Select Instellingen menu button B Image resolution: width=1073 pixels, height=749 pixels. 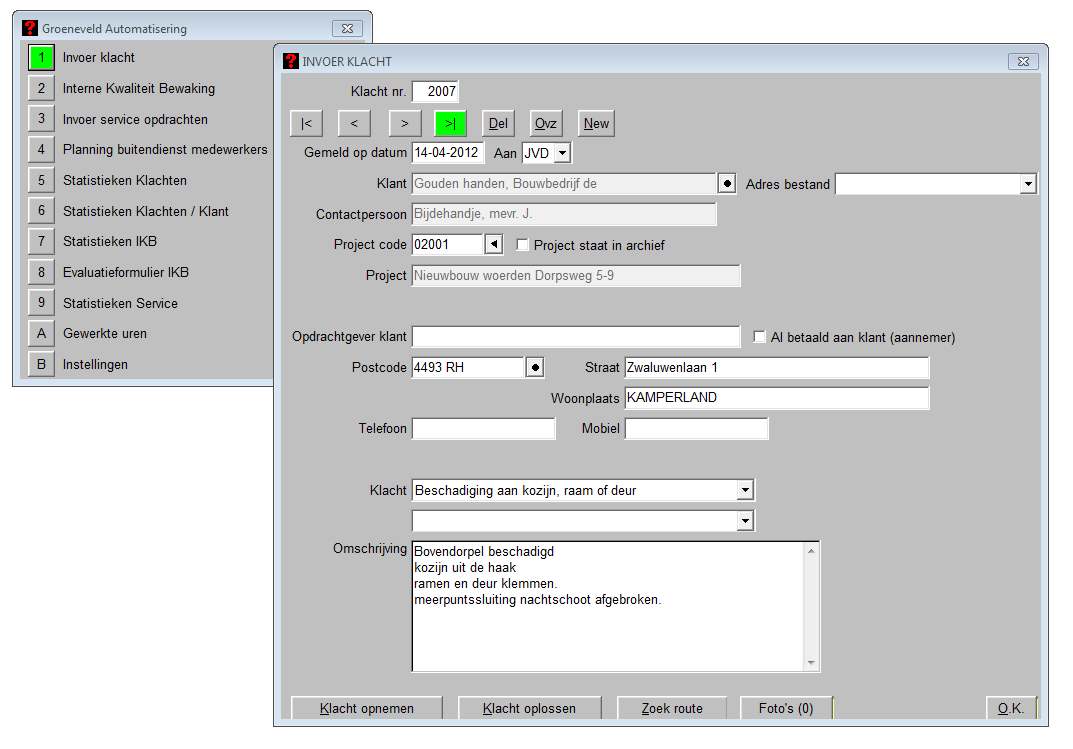(x=41, y=365)
